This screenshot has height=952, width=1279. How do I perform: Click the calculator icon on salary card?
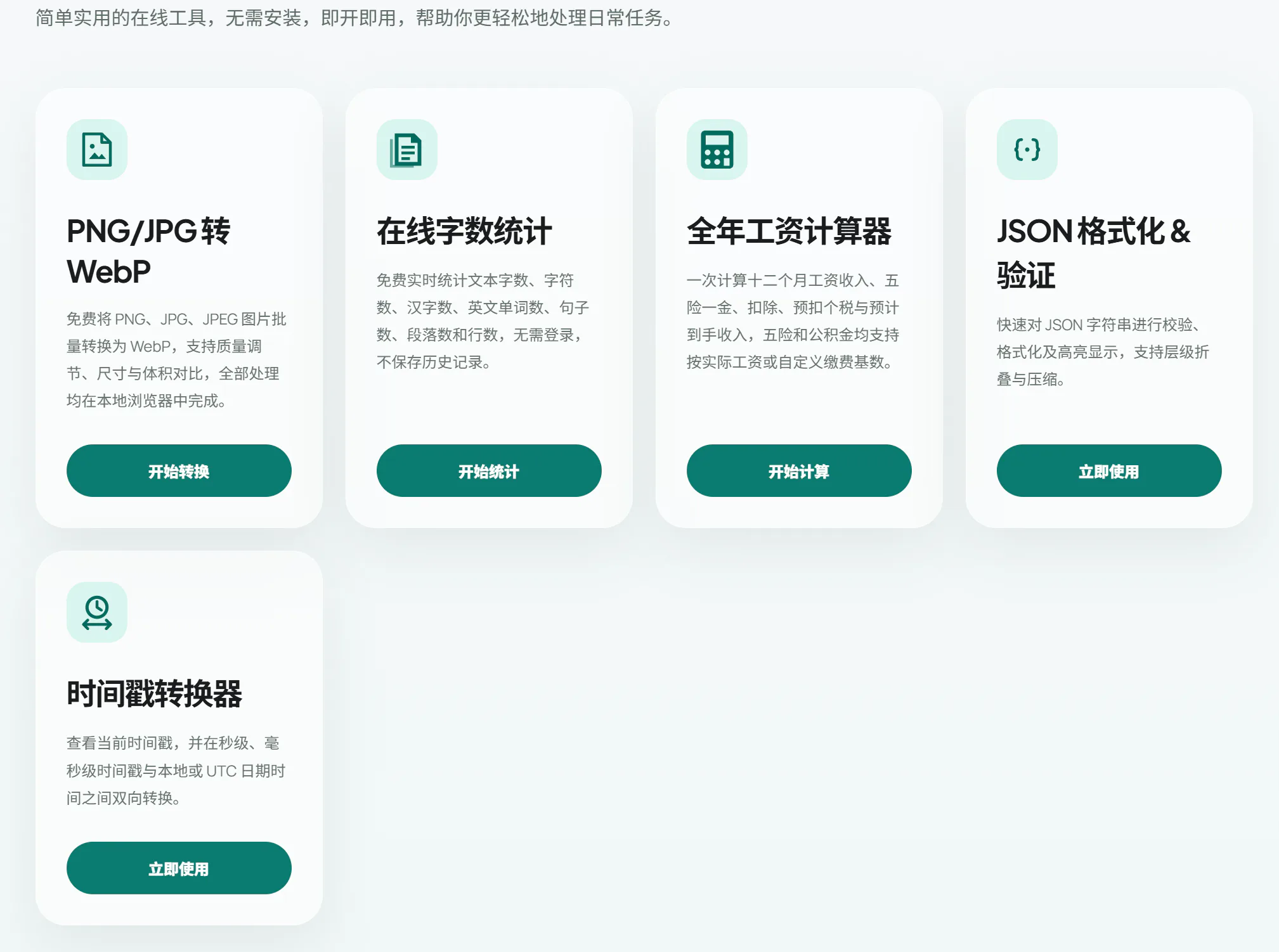(x=717, y=150)
